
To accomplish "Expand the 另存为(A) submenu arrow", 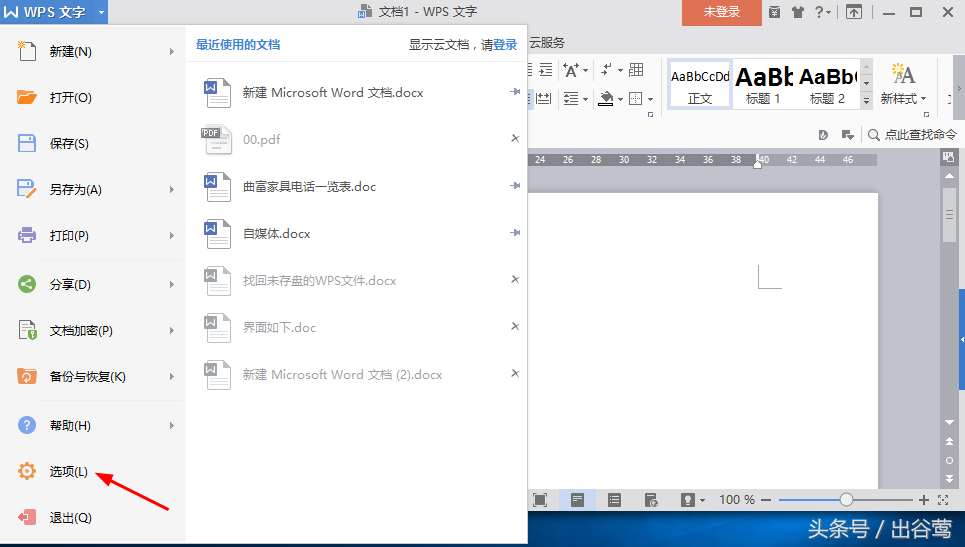I will coord(172,190).
